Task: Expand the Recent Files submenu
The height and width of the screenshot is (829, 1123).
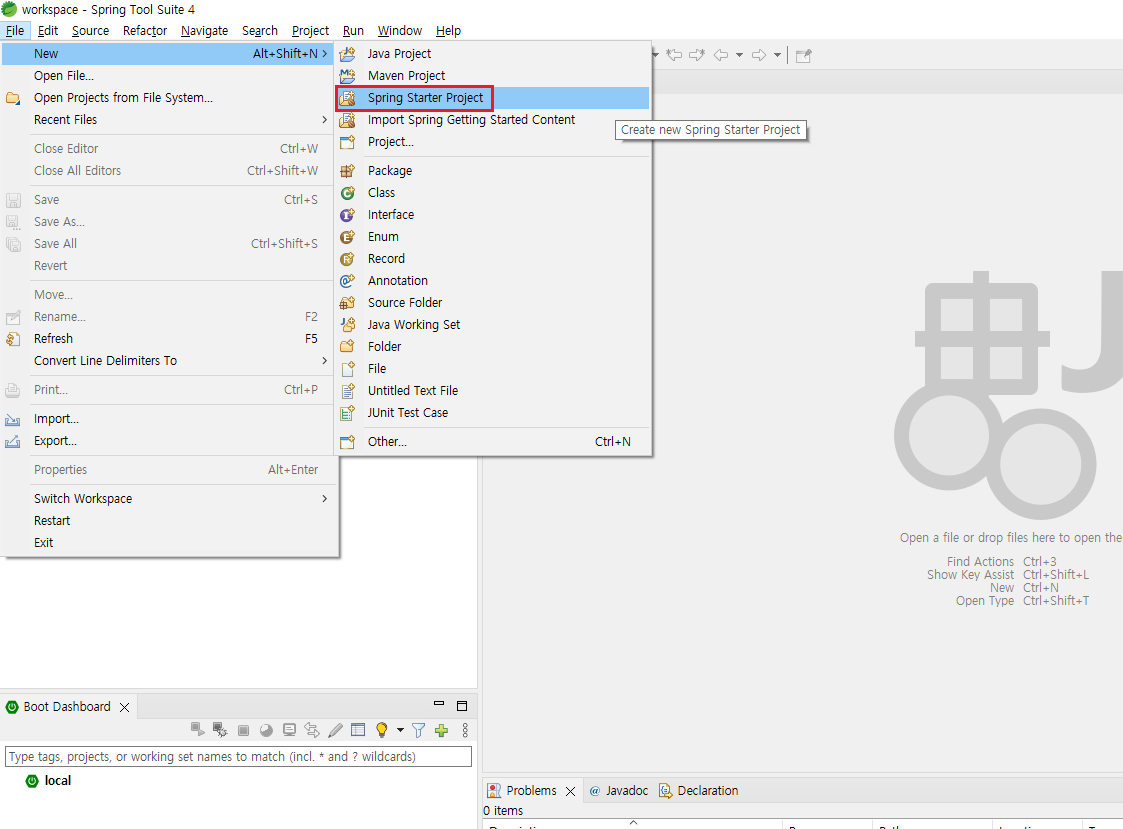Action: pos(325,119)
